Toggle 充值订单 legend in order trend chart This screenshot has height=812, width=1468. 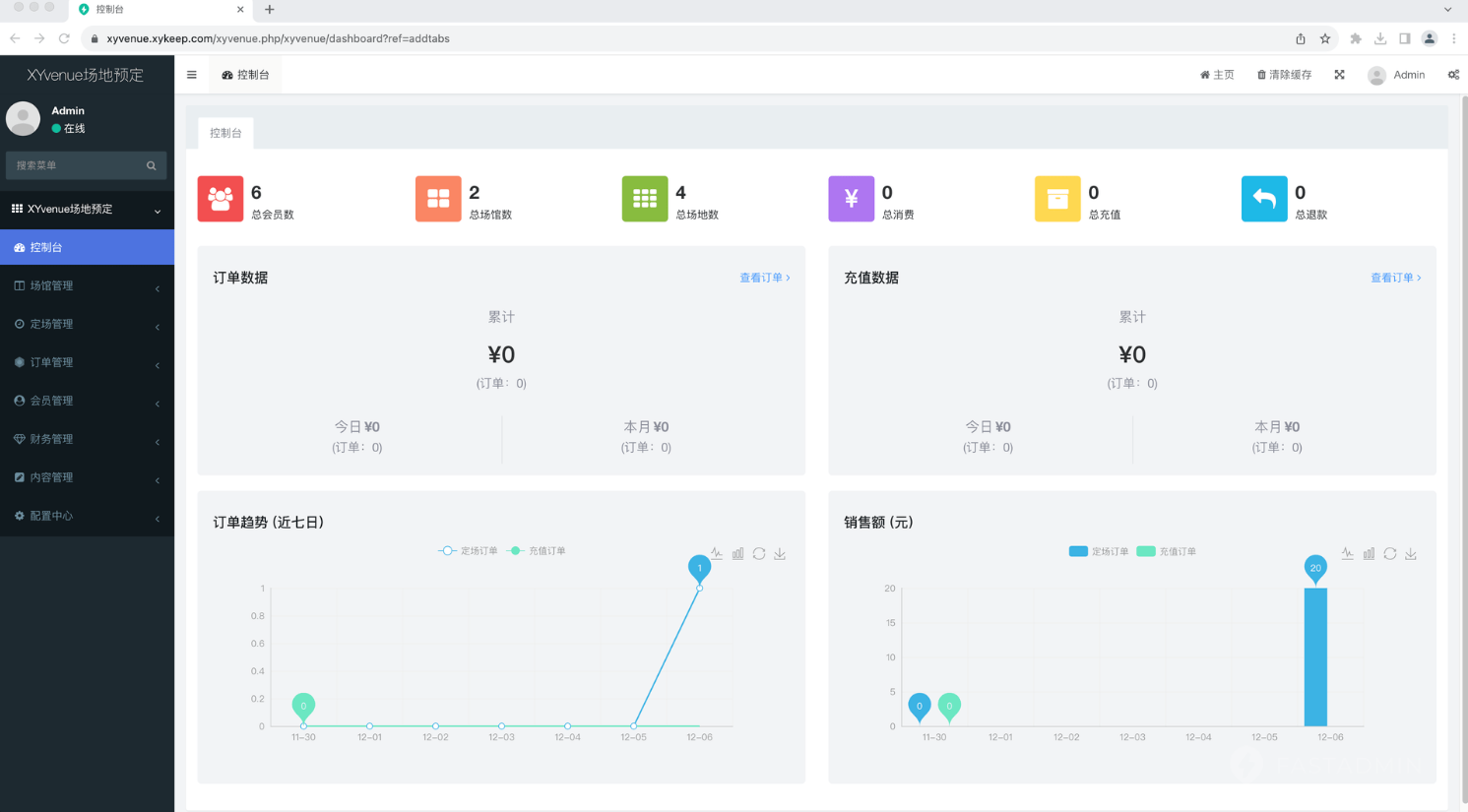(537, 551)
